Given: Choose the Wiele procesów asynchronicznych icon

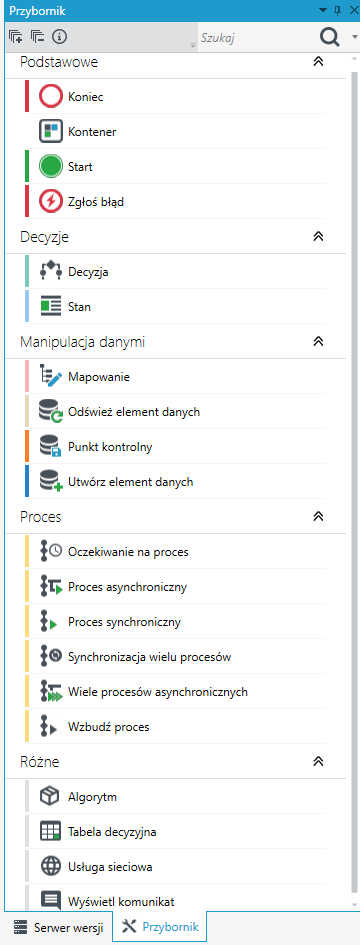Looking at the screenshot, I should coord(51,691).
